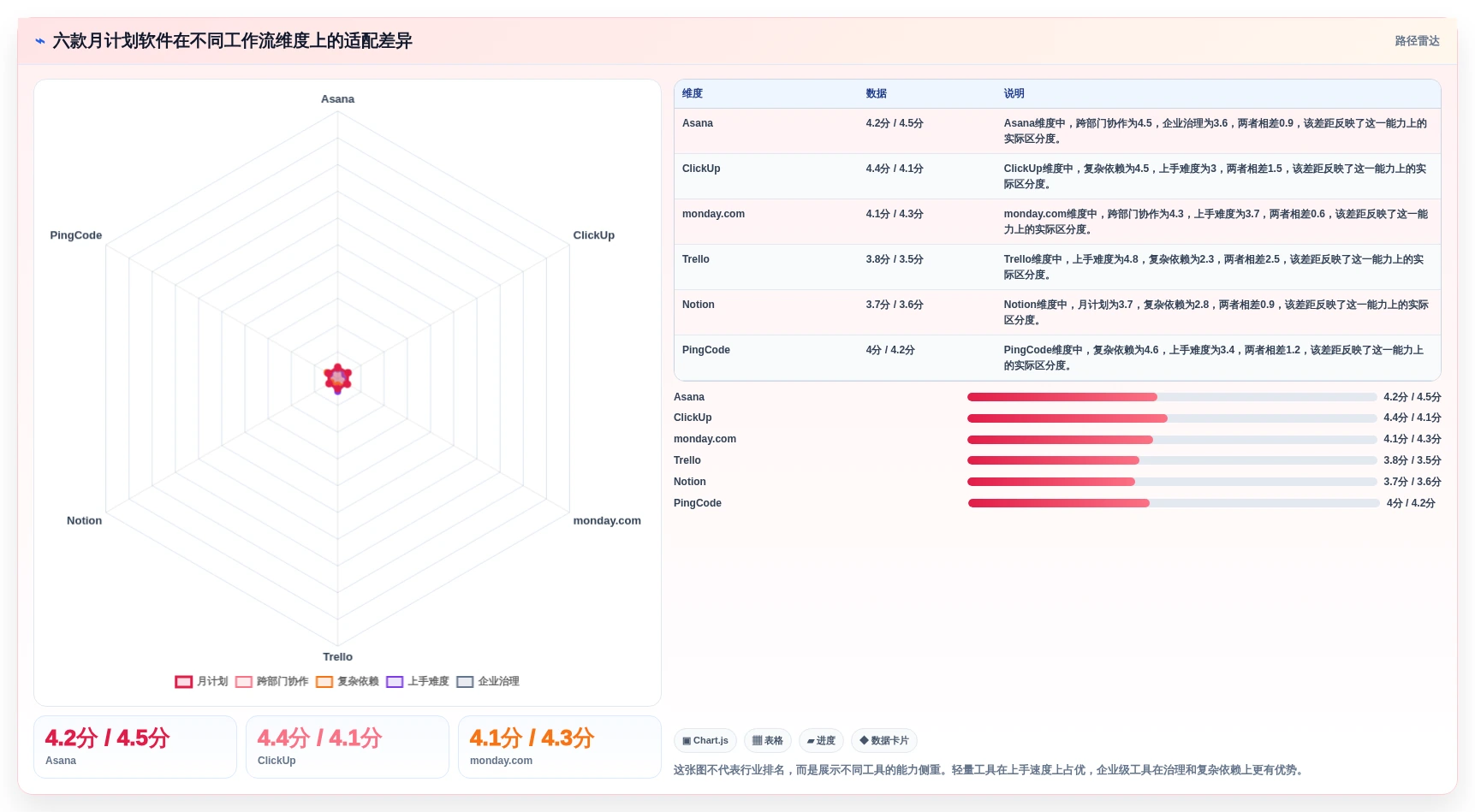This screenshot has width=1475, height=812.
Task: Click the 4.4分 / 4.1分 ClickUp stat card
Action: click(348, 747)
